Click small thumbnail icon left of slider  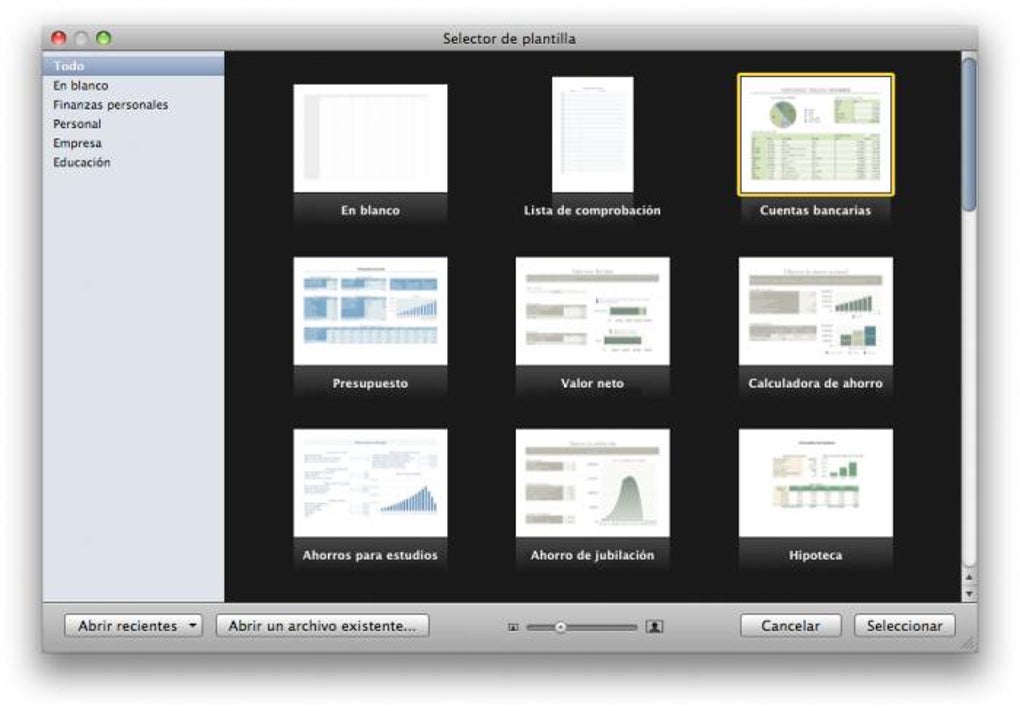pos(513,627)
